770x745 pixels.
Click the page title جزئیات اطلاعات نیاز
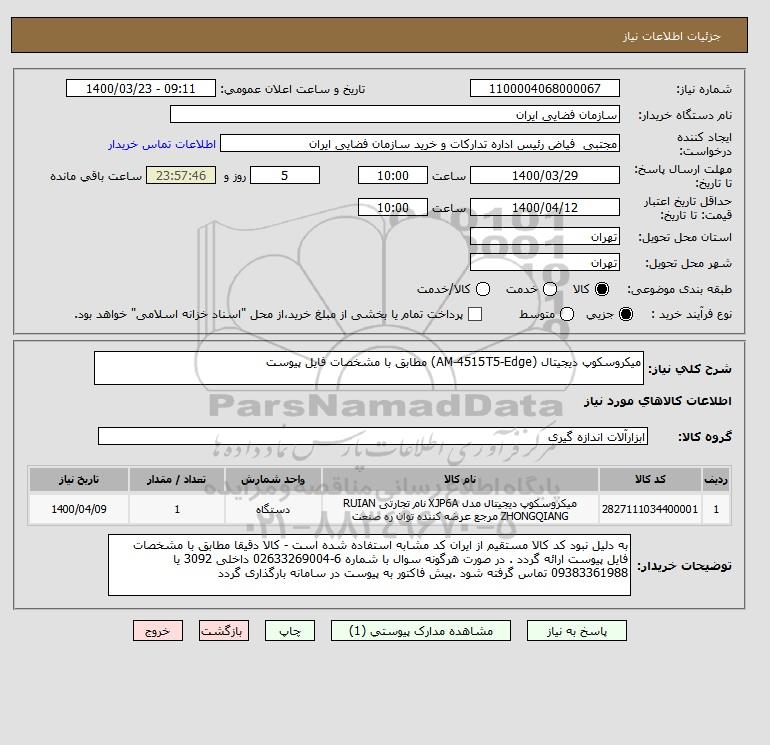point(671,36)
